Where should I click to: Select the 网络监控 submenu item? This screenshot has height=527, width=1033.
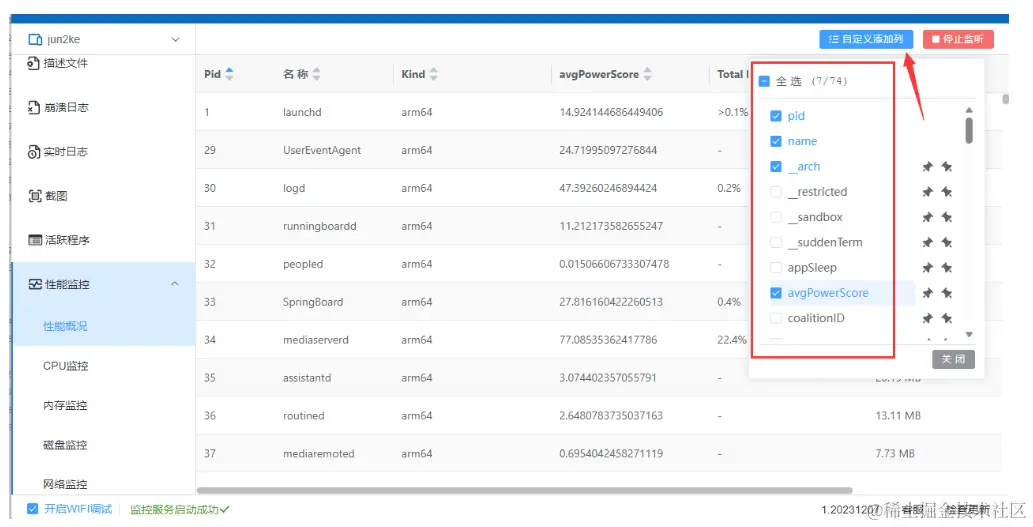click(x=65, y=484)
